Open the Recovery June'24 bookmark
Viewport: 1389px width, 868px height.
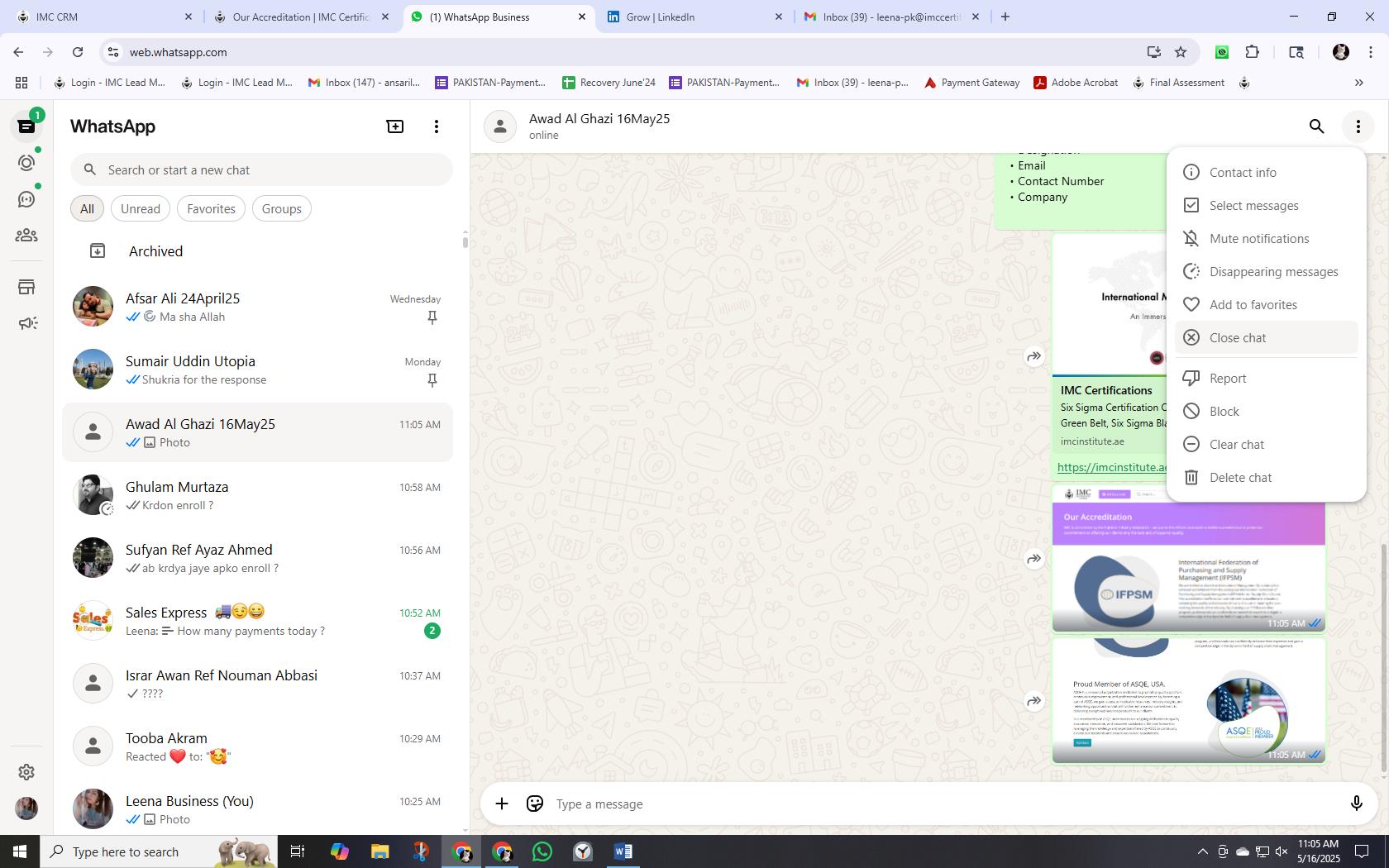tap(609, 83)
